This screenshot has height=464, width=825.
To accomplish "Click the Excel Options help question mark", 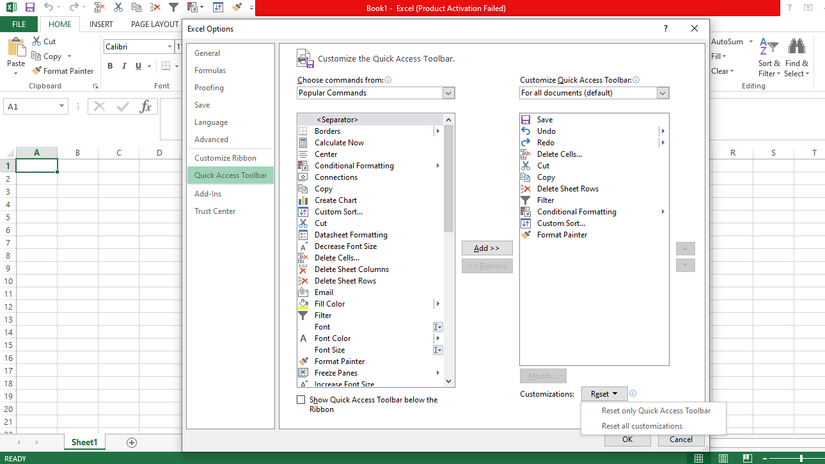I will click(x=666, y=29).
